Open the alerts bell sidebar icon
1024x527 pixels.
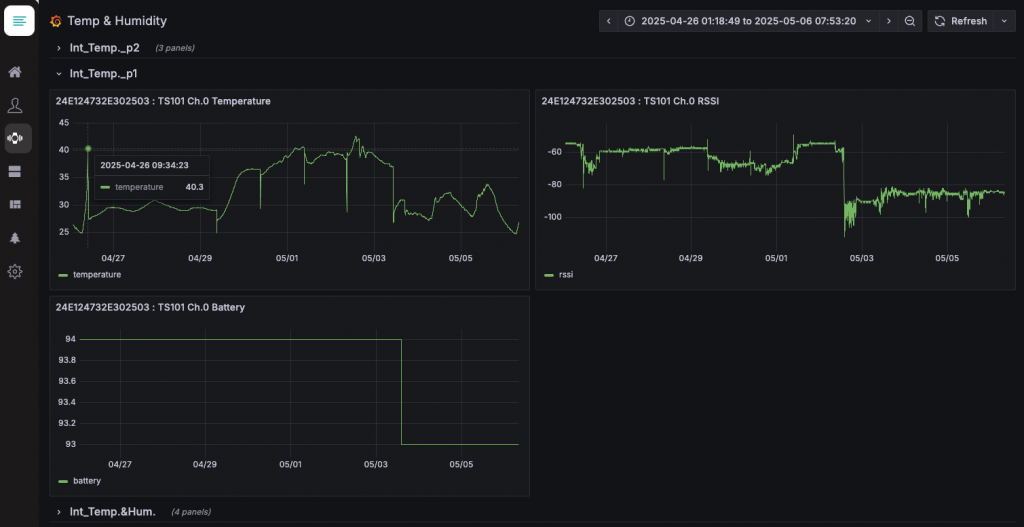click(15, 238)
